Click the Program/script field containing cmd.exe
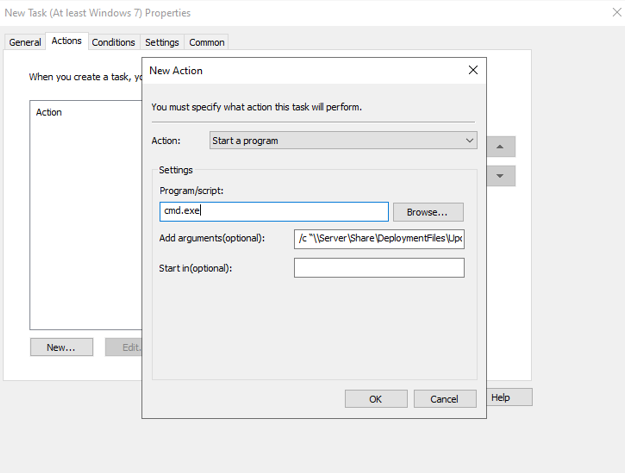This screenshot has width=625, height=473. pyautogui.click(x=274, y=211)
